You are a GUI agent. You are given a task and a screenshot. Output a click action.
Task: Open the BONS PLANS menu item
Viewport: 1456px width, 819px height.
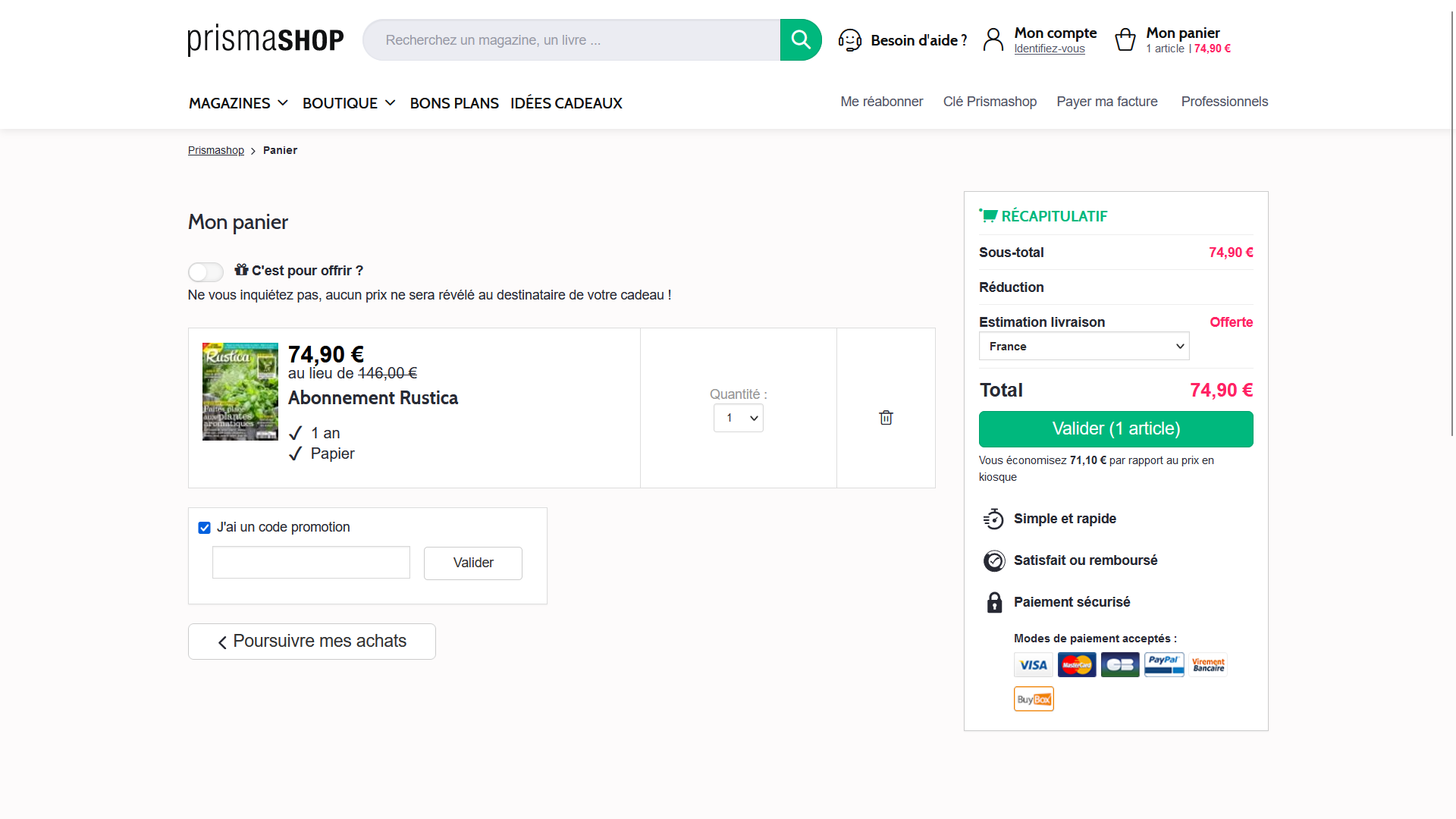[x=455, y=103]
